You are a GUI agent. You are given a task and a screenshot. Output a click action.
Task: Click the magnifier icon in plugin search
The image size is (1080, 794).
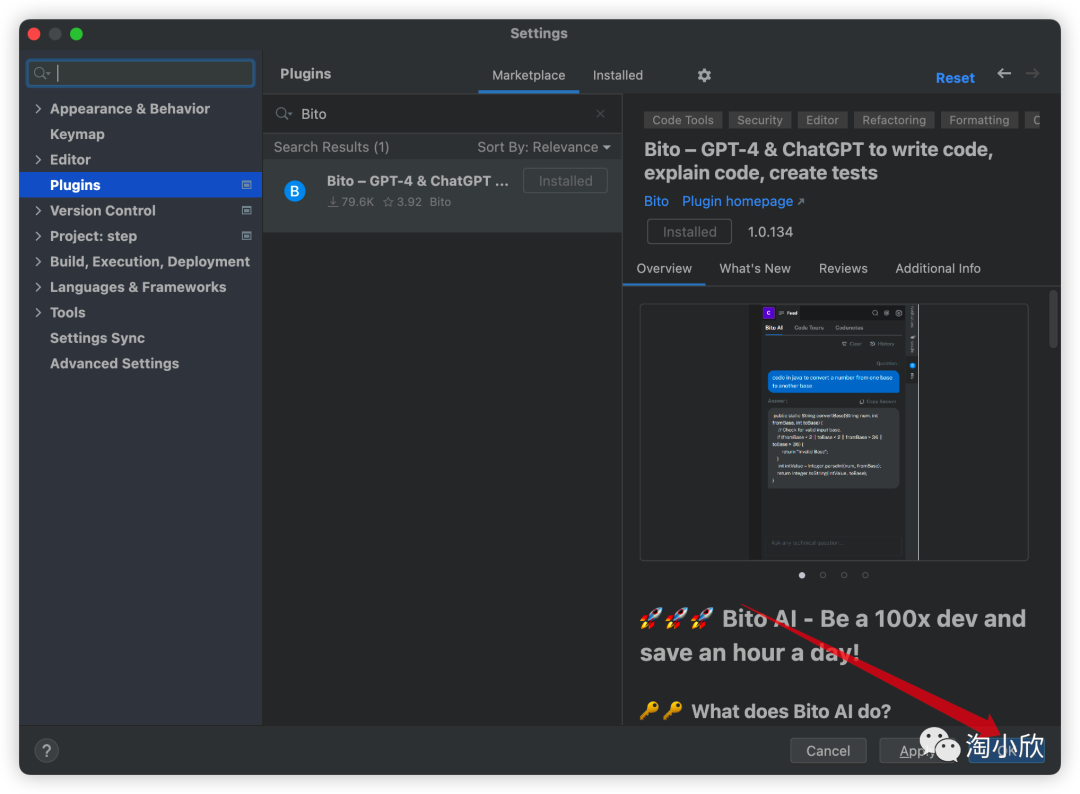pyautogui.click(x=284, y=114)
